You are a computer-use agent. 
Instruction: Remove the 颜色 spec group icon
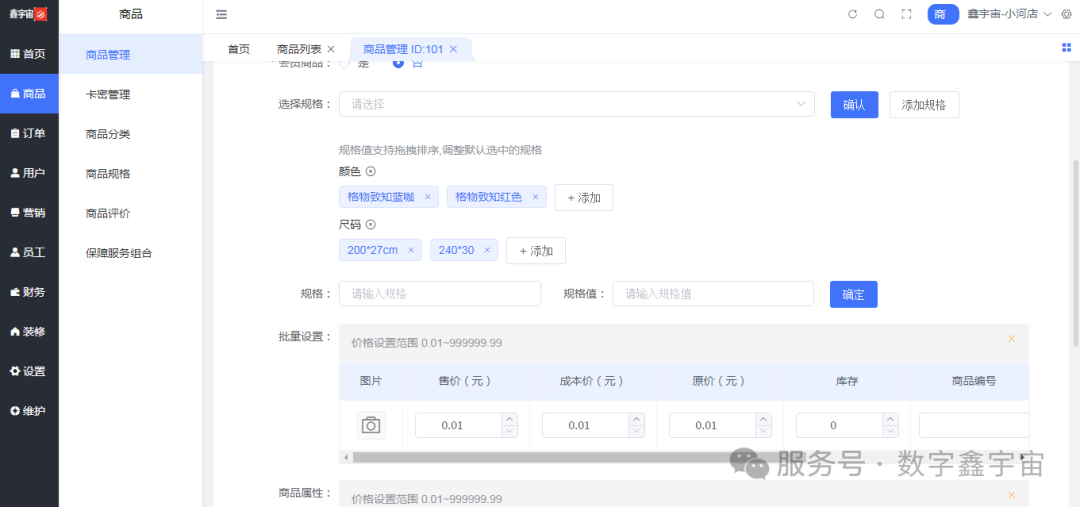(370, 172)
